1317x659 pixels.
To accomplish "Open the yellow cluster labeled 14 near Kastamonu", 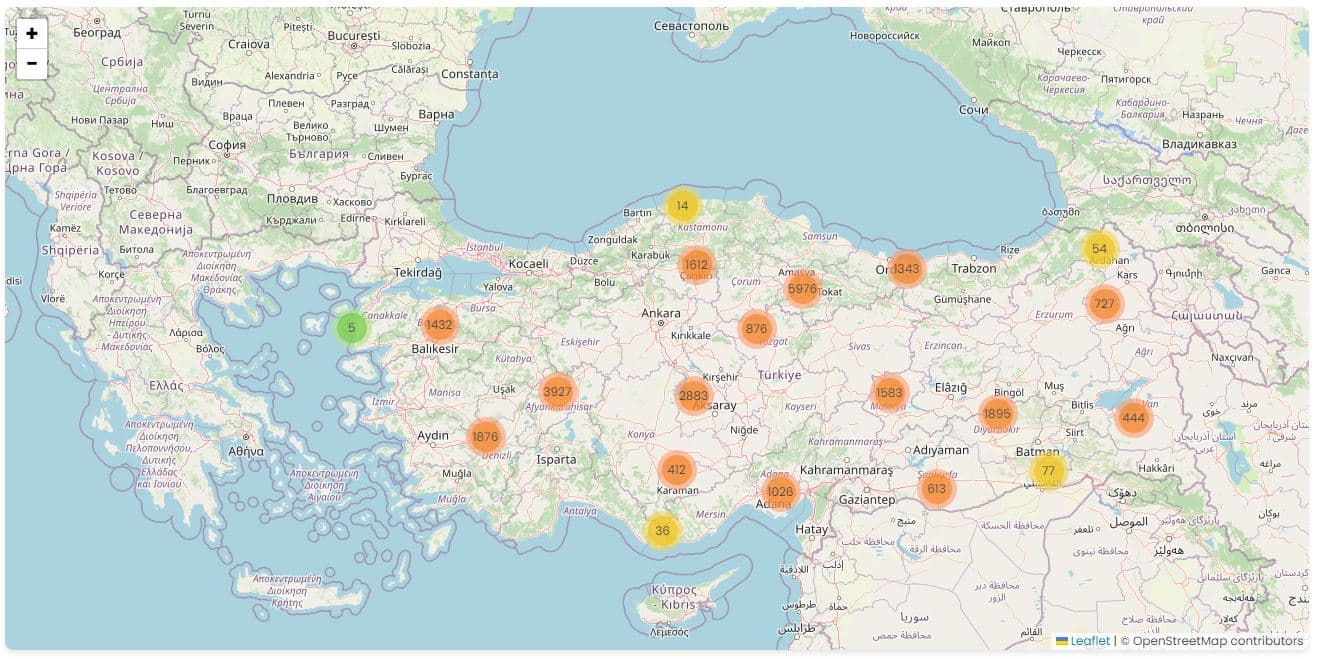I will [x=684, y=204].
